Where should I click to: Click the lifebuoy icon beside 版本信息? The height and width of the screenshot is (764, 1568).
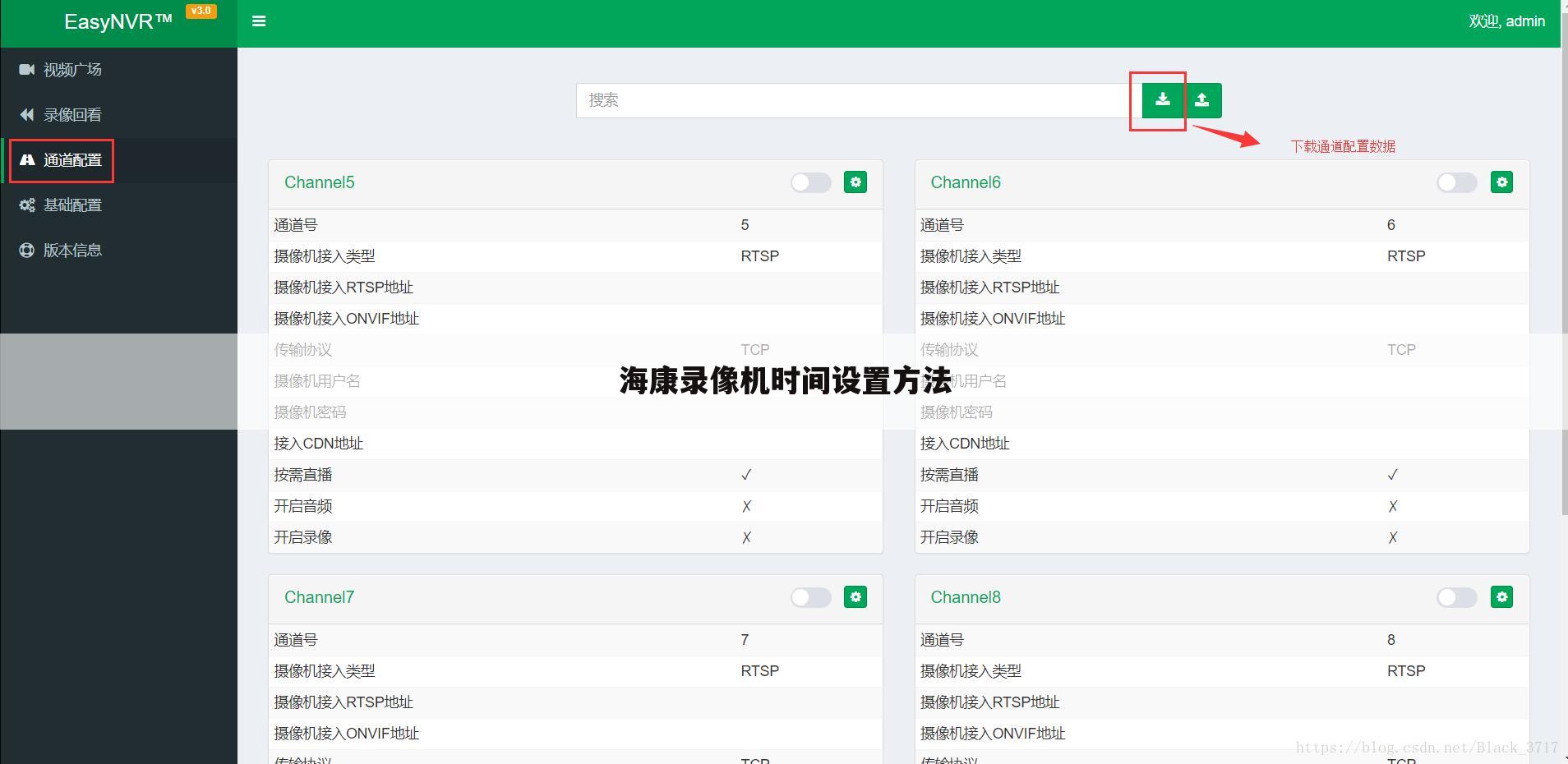[x=27, y=251]
